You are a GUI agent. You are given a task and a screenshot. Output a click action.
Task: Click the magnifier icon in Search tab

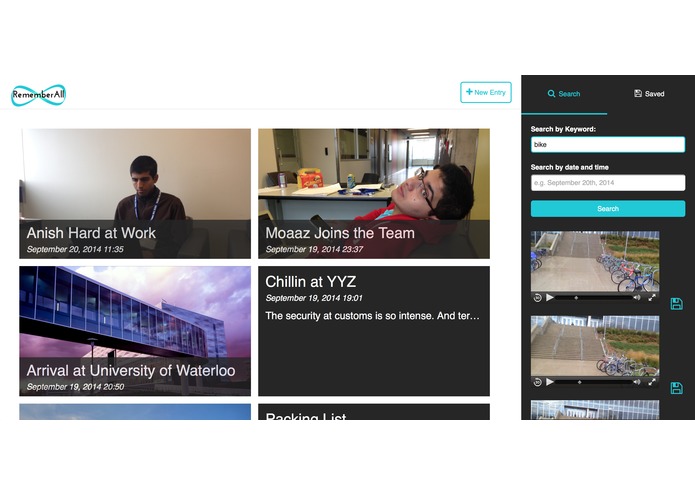point(551,94)
